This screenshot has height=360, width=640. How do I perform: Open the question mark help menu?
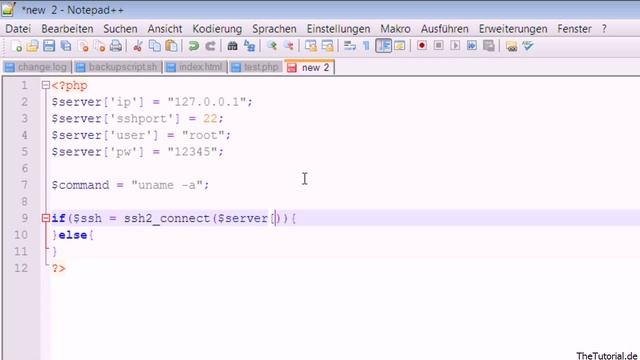click(x=604, y=29)
